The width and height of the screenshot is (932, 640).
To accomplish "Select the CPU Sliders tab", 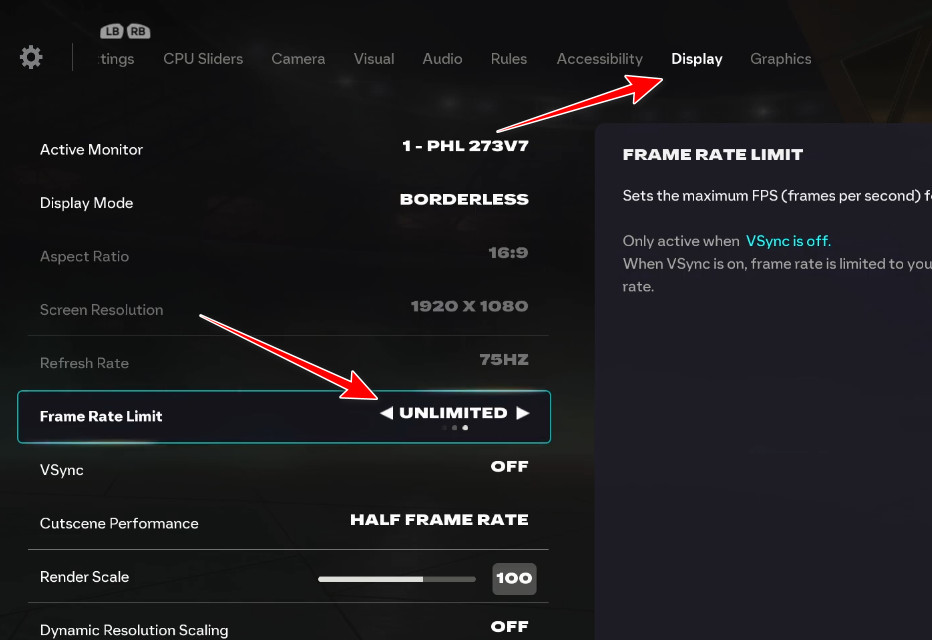I will point(203,59).
